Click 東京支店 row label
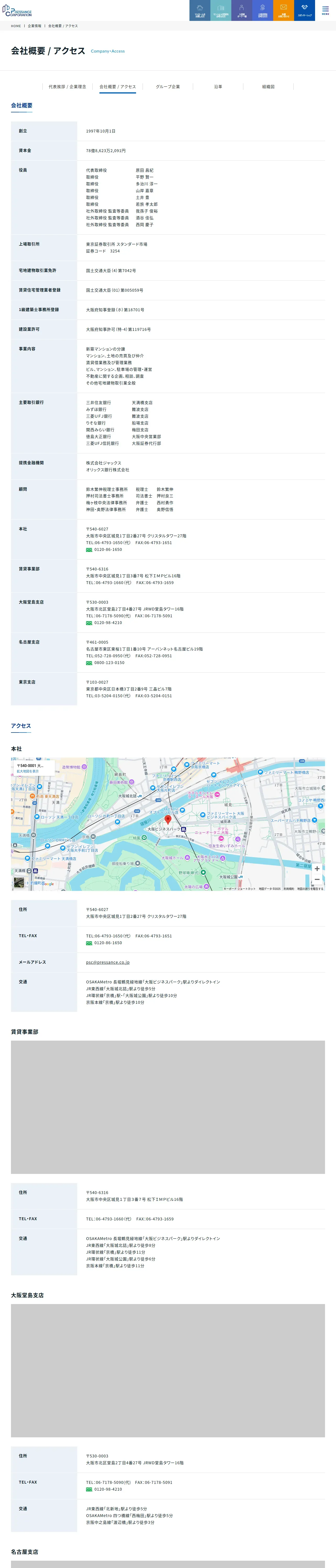Screen dimensions: 336x1568 coord(27,682)
